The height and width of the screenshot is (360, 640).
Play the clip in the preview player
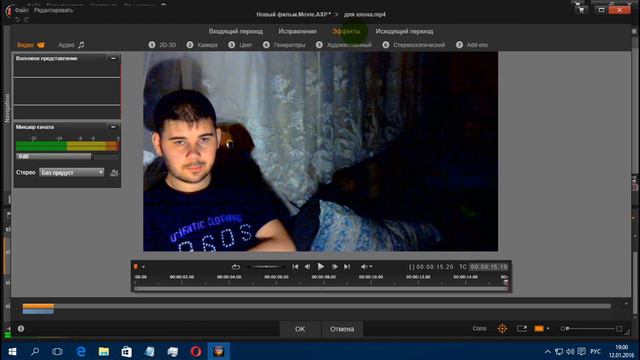[x=321, y=267]
